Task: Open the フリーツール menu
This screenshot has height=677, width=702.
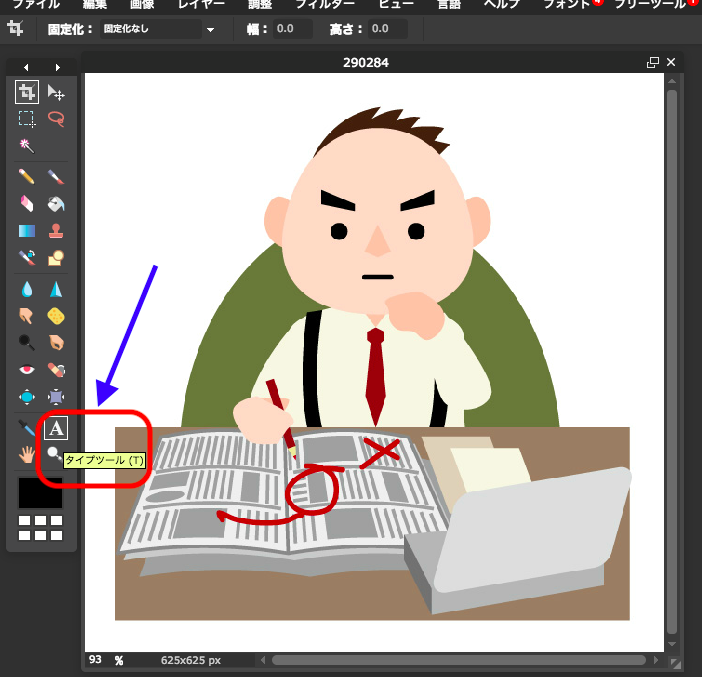Action: [650, 4]
